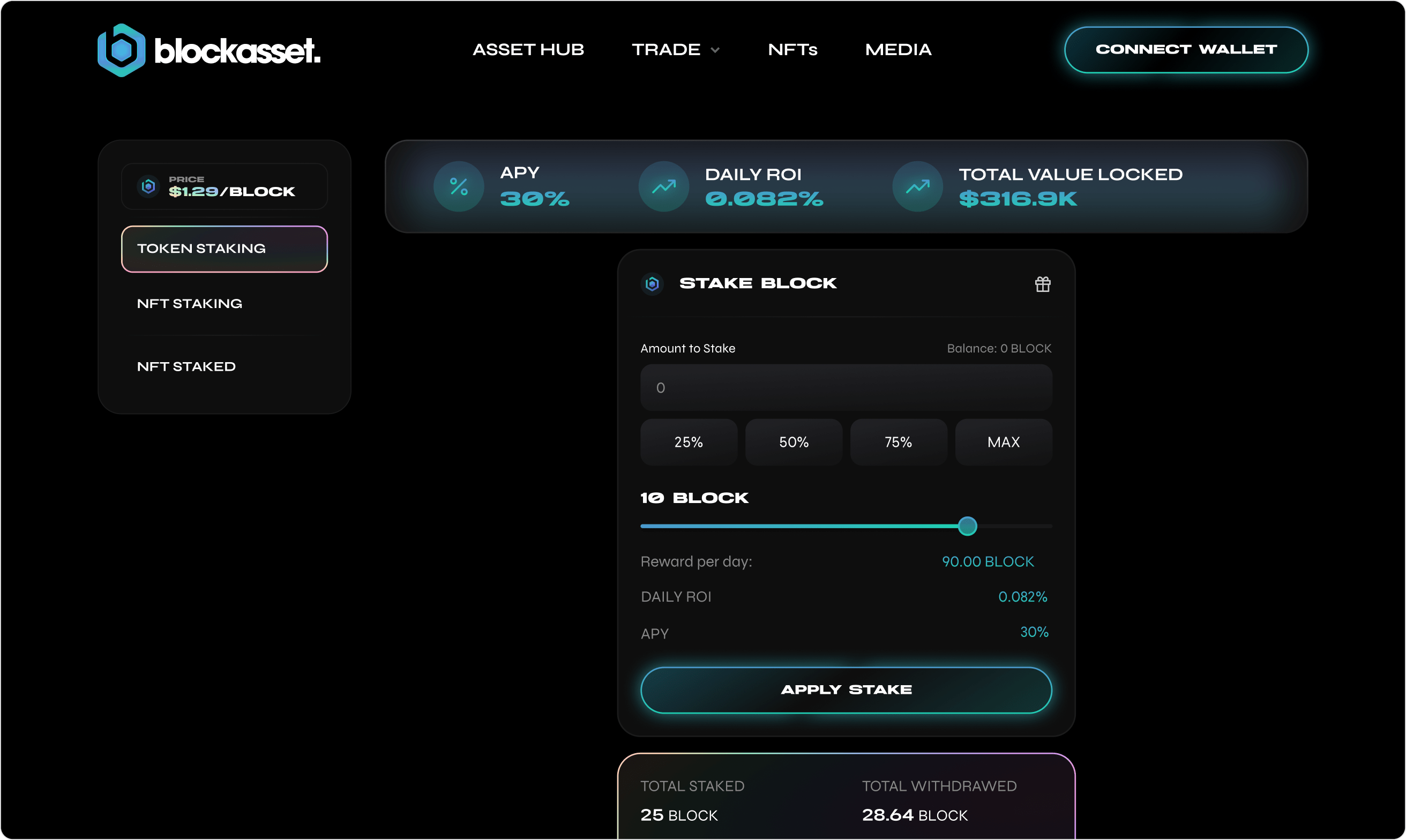Image resolution: width=1406 pixels, height=840 pixels.
Task: Set stake amount to 50%
Action: point(794,442)
